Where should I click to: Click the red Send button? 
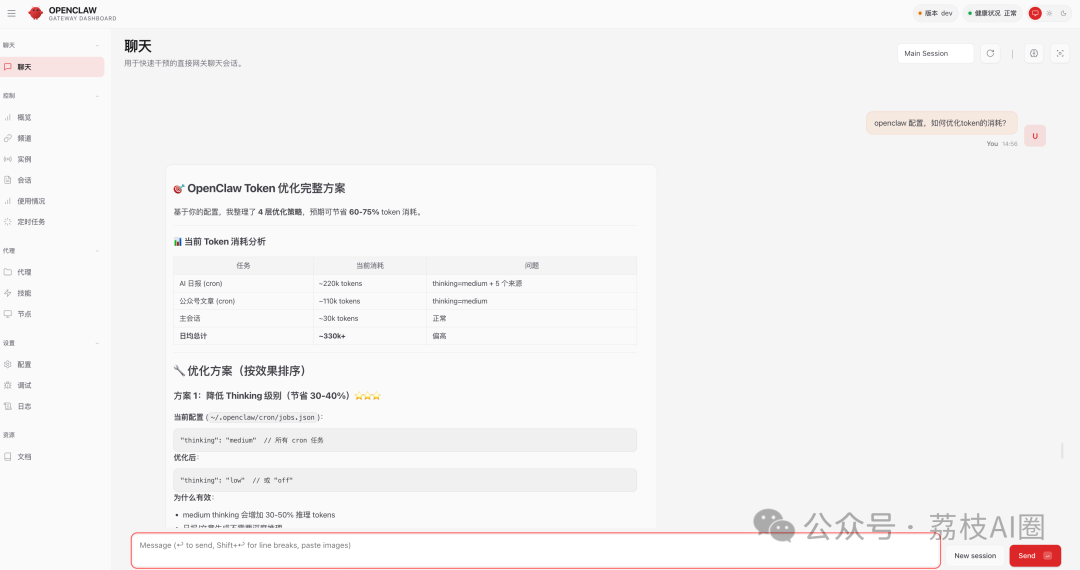[1035, 556]
